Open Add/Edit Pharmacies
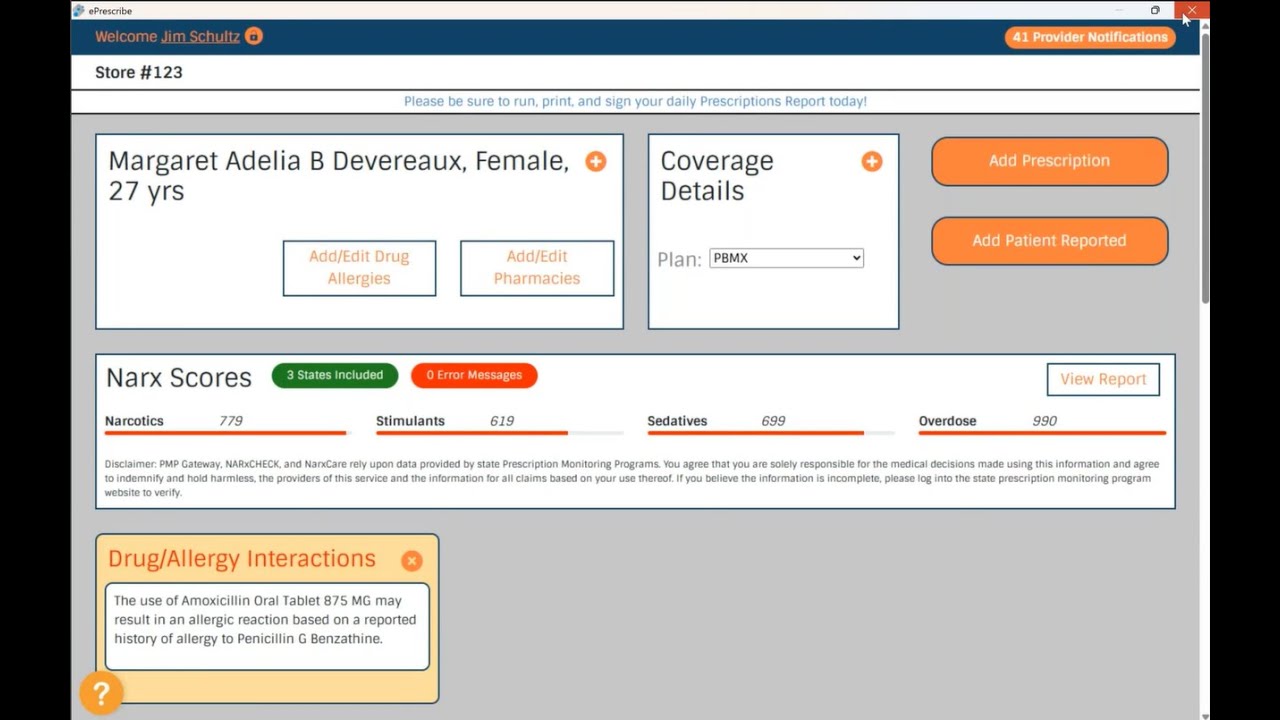 [x=537, y=268]
